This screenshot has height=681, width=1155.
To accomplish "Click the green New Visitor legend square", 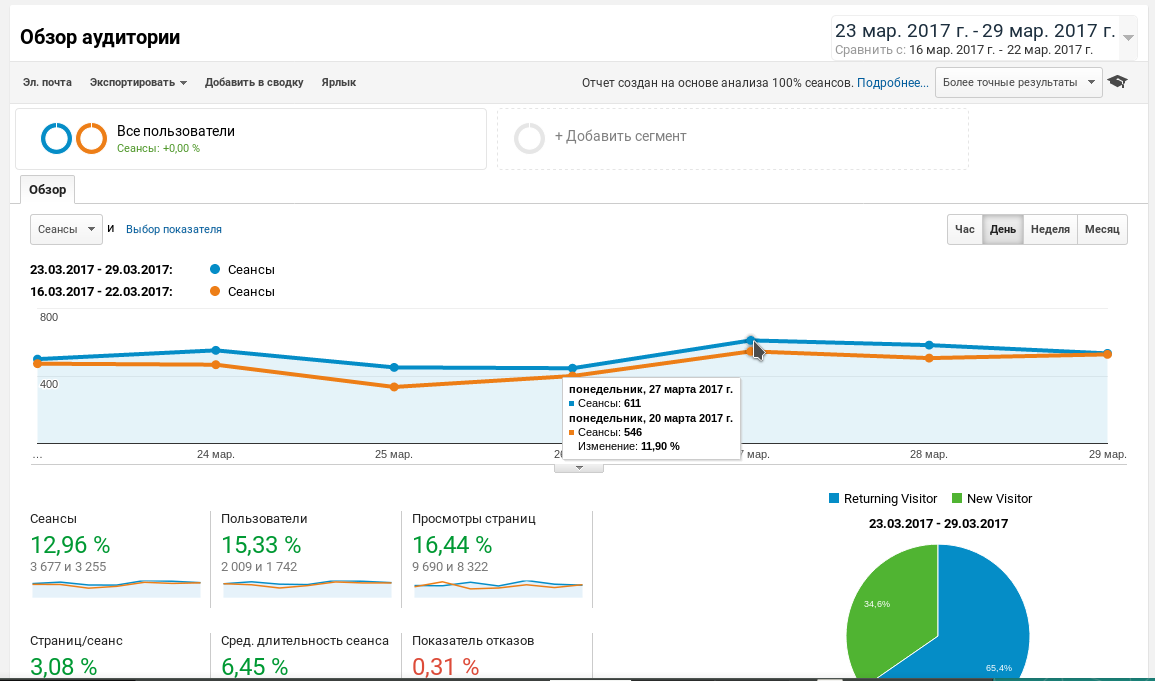I will [957, 498].
